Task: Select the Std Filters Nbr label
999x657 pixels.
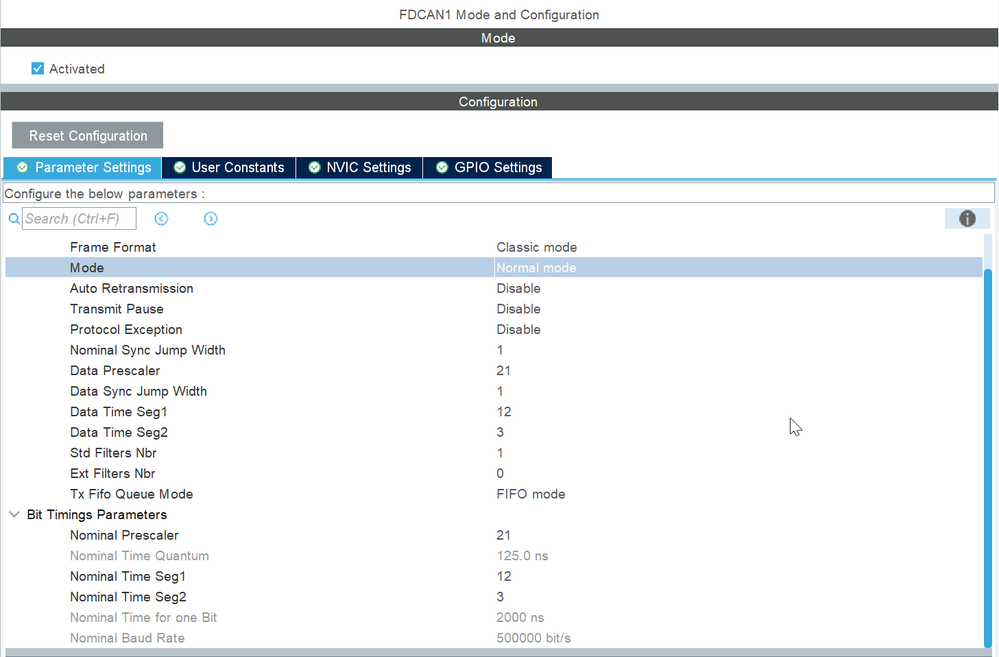Action: coord(113,453)
